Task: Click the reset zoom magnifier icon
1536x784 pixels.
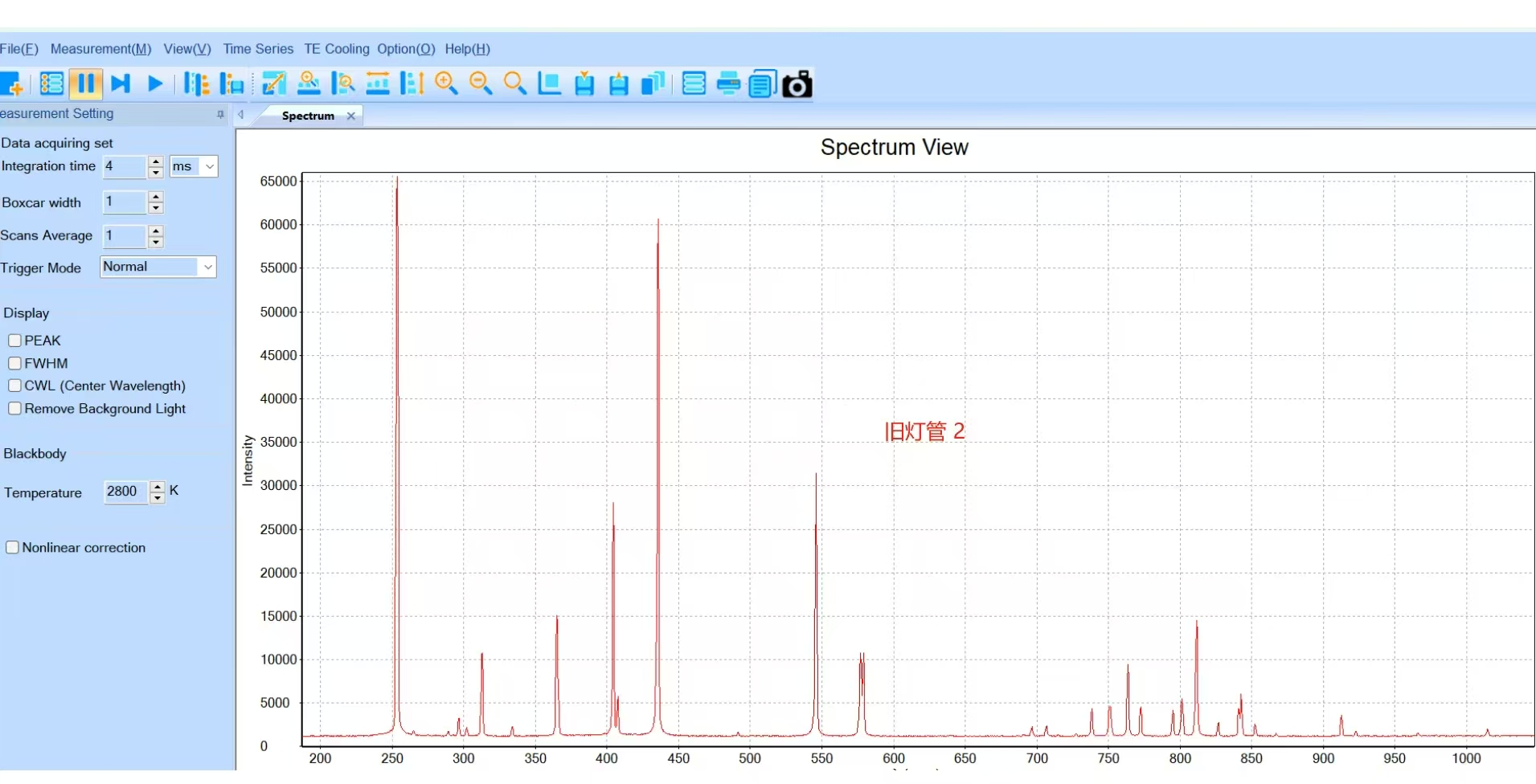Action: (x=514, y=84)
